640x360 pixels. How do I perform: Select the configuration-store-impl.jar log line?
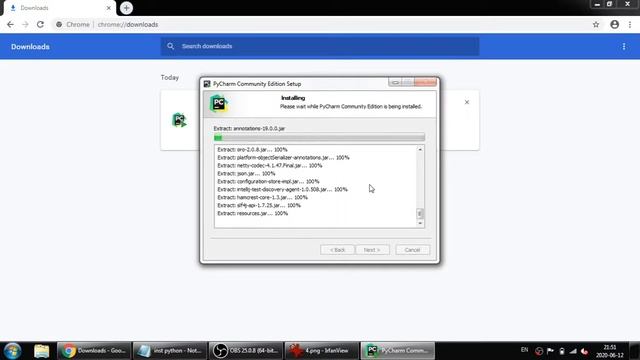[268, 181]
